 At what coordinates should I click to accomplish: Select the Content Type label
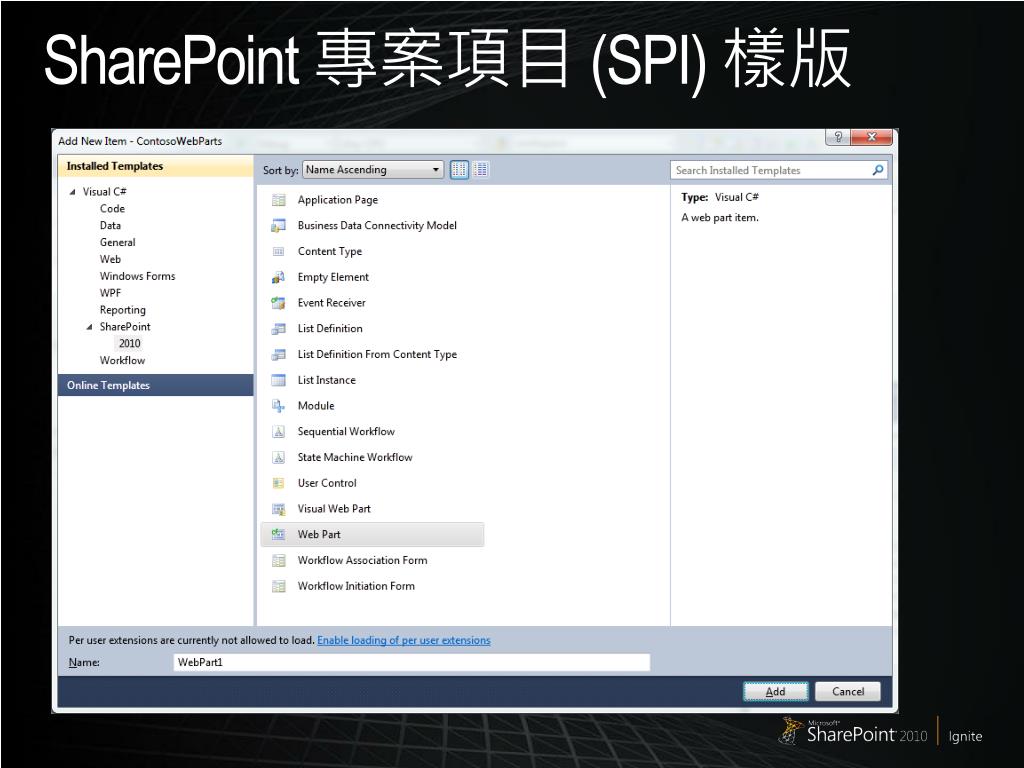(330, 251)
